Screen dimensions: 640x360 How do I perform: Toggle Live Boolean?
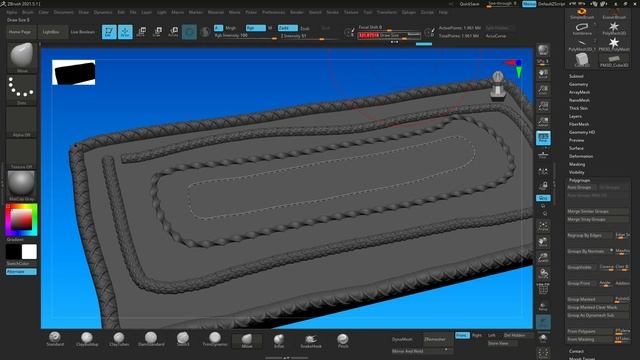coord(82,32)
